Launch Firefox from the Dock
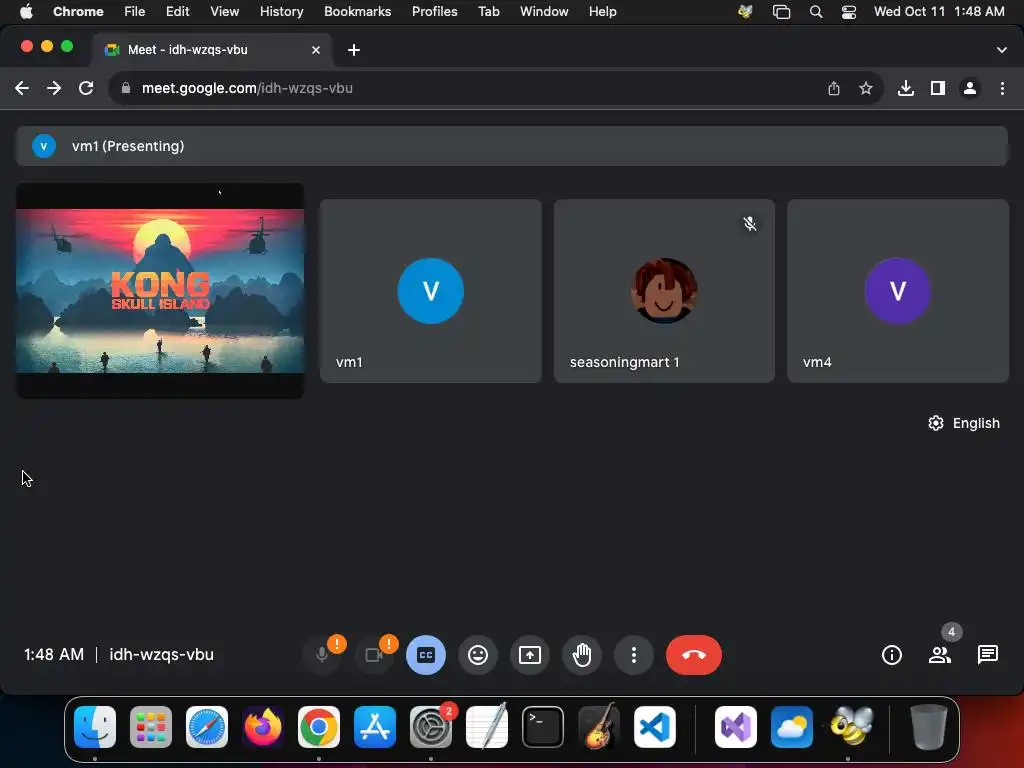Viewport: 1024px width, 768px height. [263, 727]
